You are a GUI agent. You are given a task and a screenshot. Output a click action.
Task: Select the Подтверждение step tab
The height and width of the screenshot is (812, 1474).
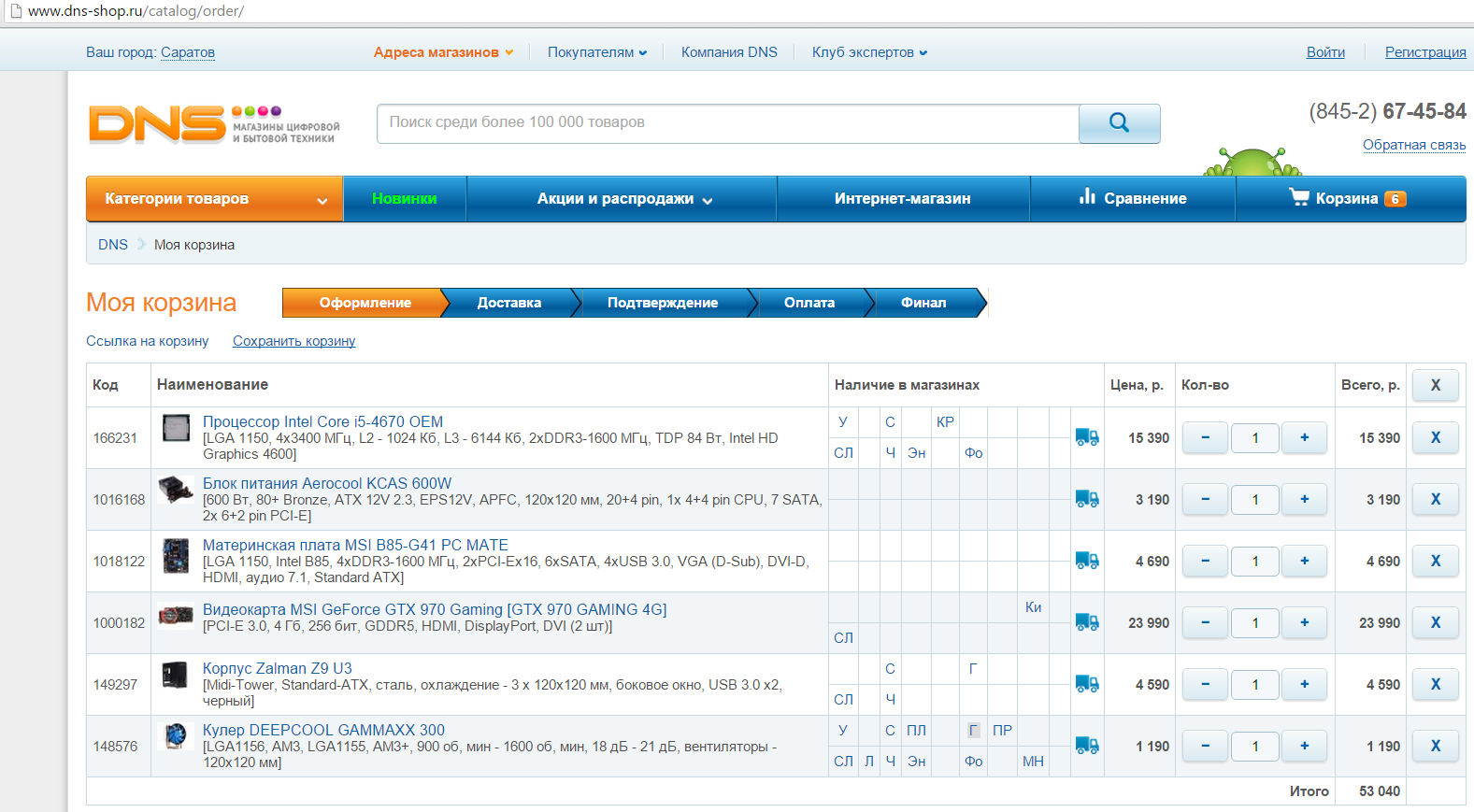click(x=663, y=303)
